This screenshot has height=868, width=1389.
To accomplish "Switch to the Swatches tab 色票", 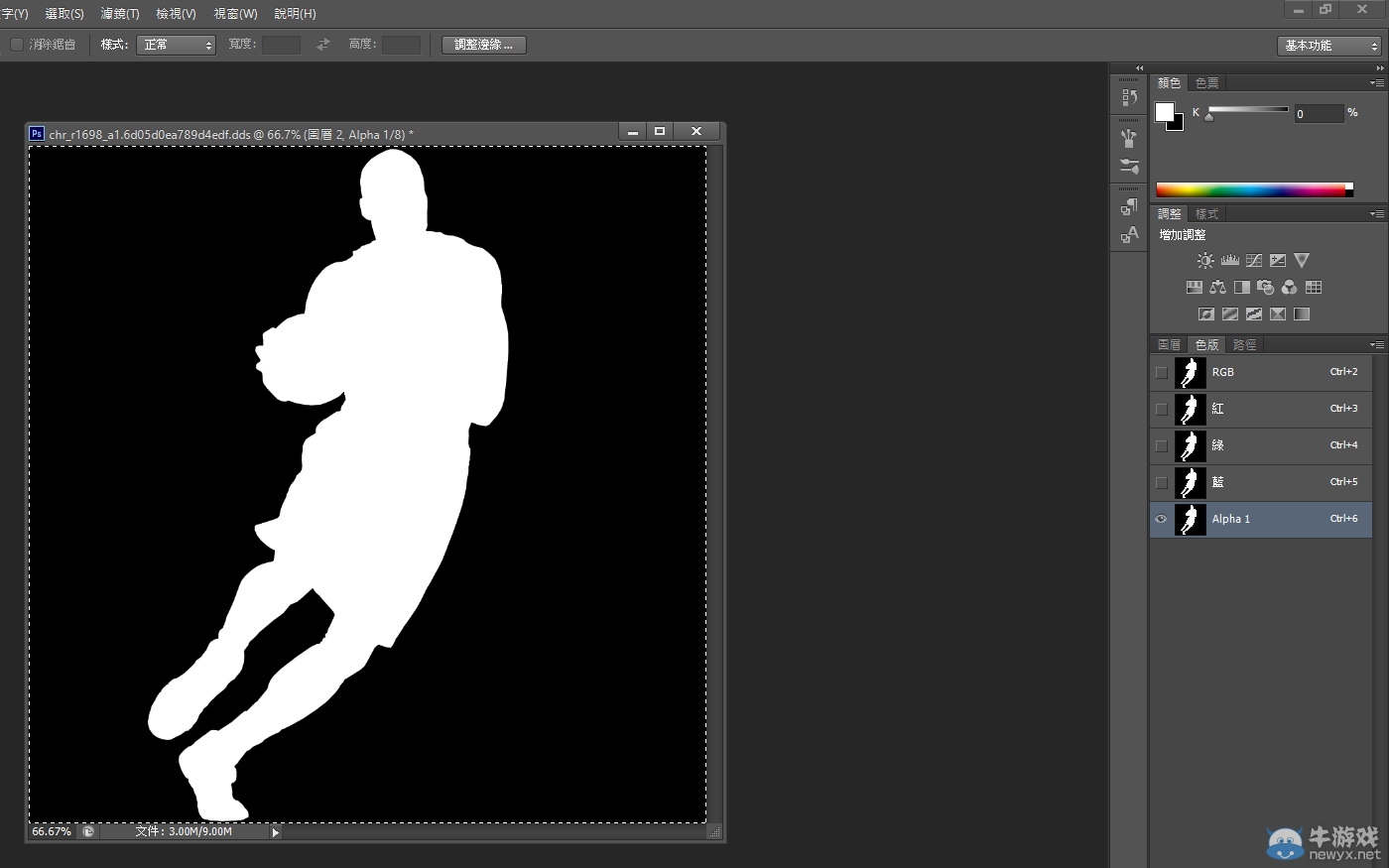I will (1207, 83).
